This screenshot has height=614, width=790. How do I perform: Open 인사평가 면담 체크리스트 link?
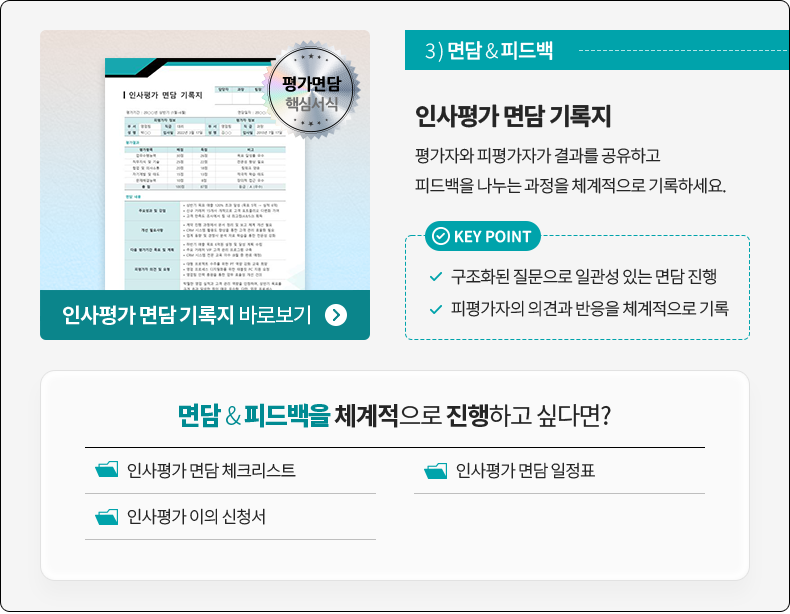click(x=211, y=470)
